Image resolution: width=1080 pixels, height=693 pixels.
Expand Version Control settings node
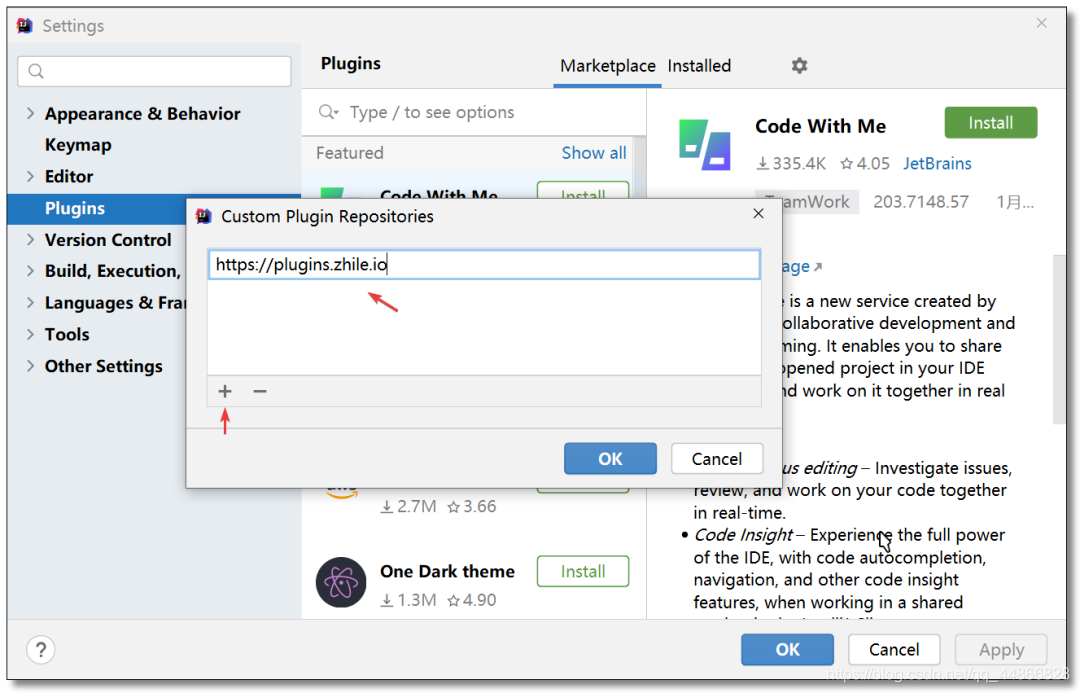pos(30,240)
